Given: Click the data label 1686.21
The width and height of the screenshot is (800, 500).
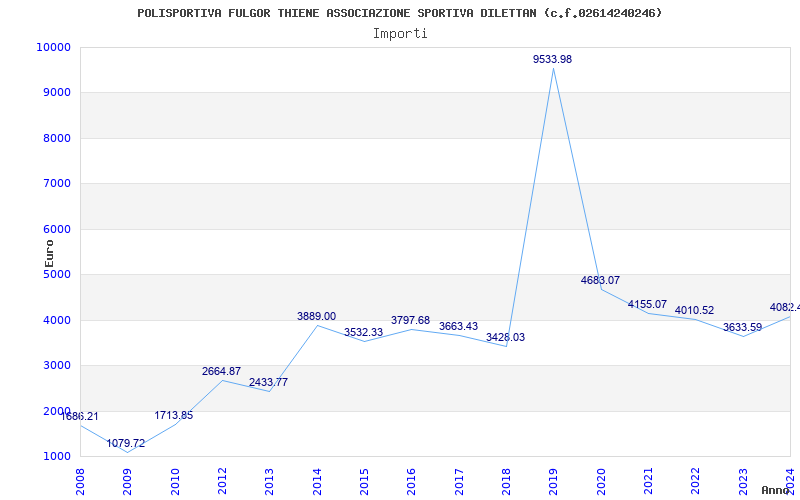Looking at the screenshot, I should [80, 416].
